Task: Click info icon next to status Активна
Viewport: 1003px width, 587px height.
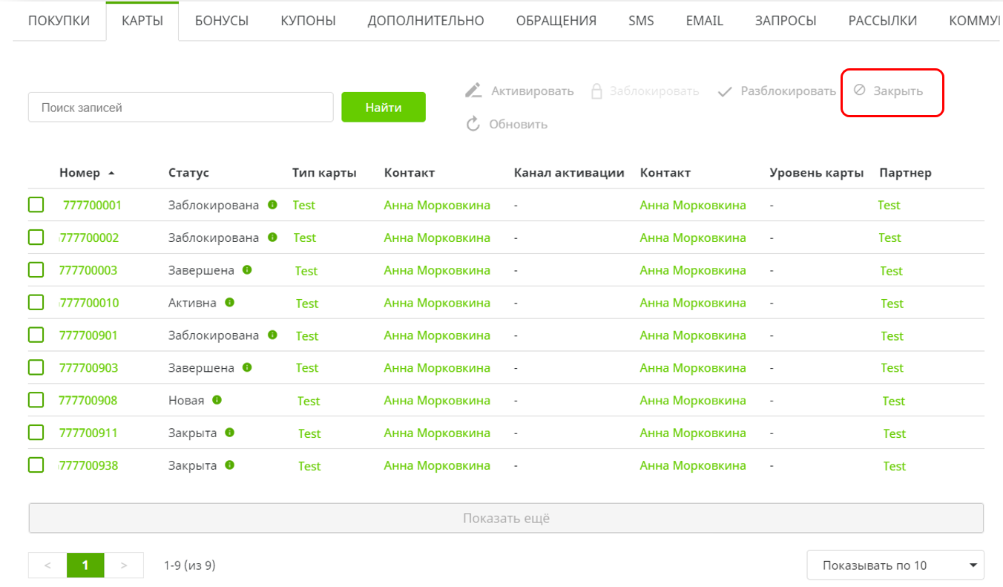Action: tap(229, 302)
